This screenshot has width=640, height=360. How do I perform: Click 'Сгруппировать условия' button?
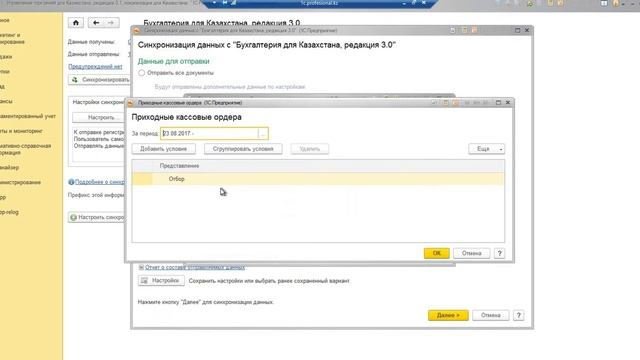coord(243,149)
